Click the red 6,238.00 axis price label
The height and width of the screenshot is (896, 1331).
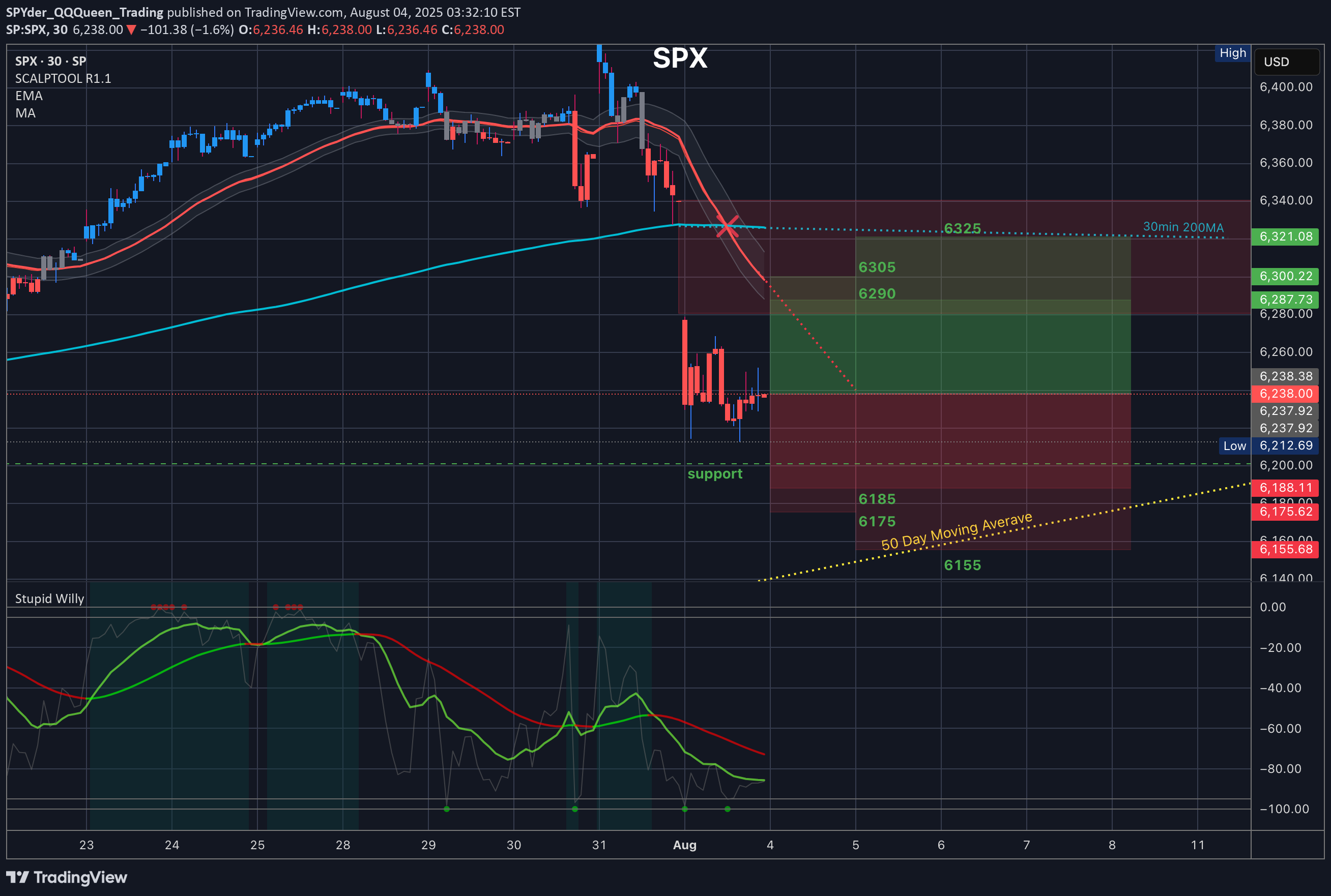(1285, 393)
